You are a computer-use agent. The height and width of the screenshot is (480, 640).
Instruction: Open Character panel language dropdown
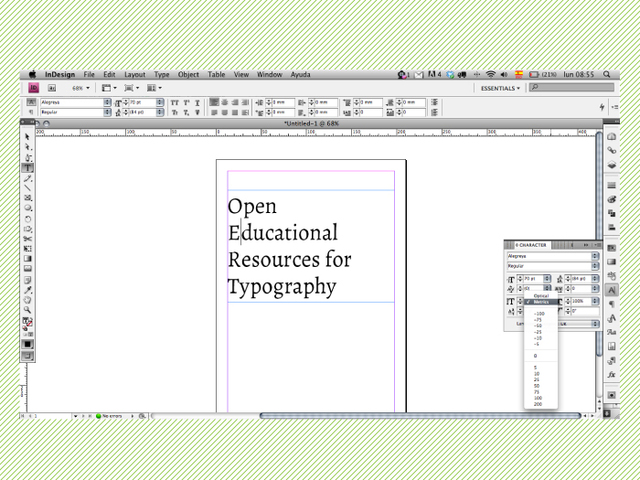[x=596, y=324]
